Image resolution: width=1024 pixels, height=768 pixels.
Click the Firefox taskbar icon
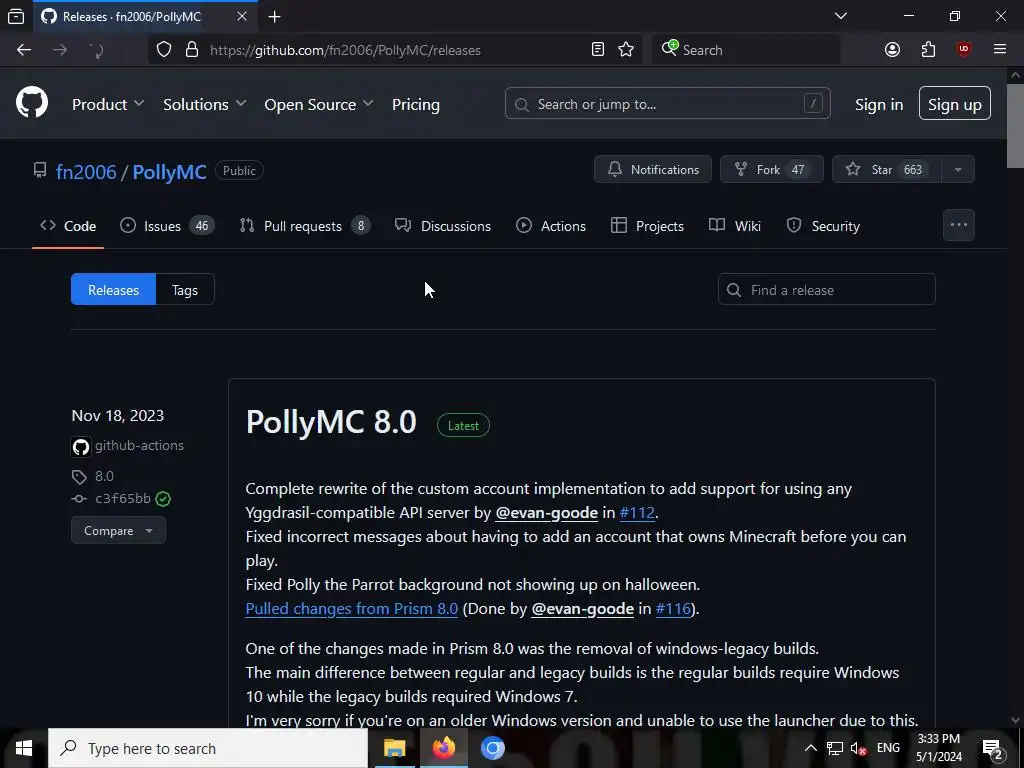443,748
